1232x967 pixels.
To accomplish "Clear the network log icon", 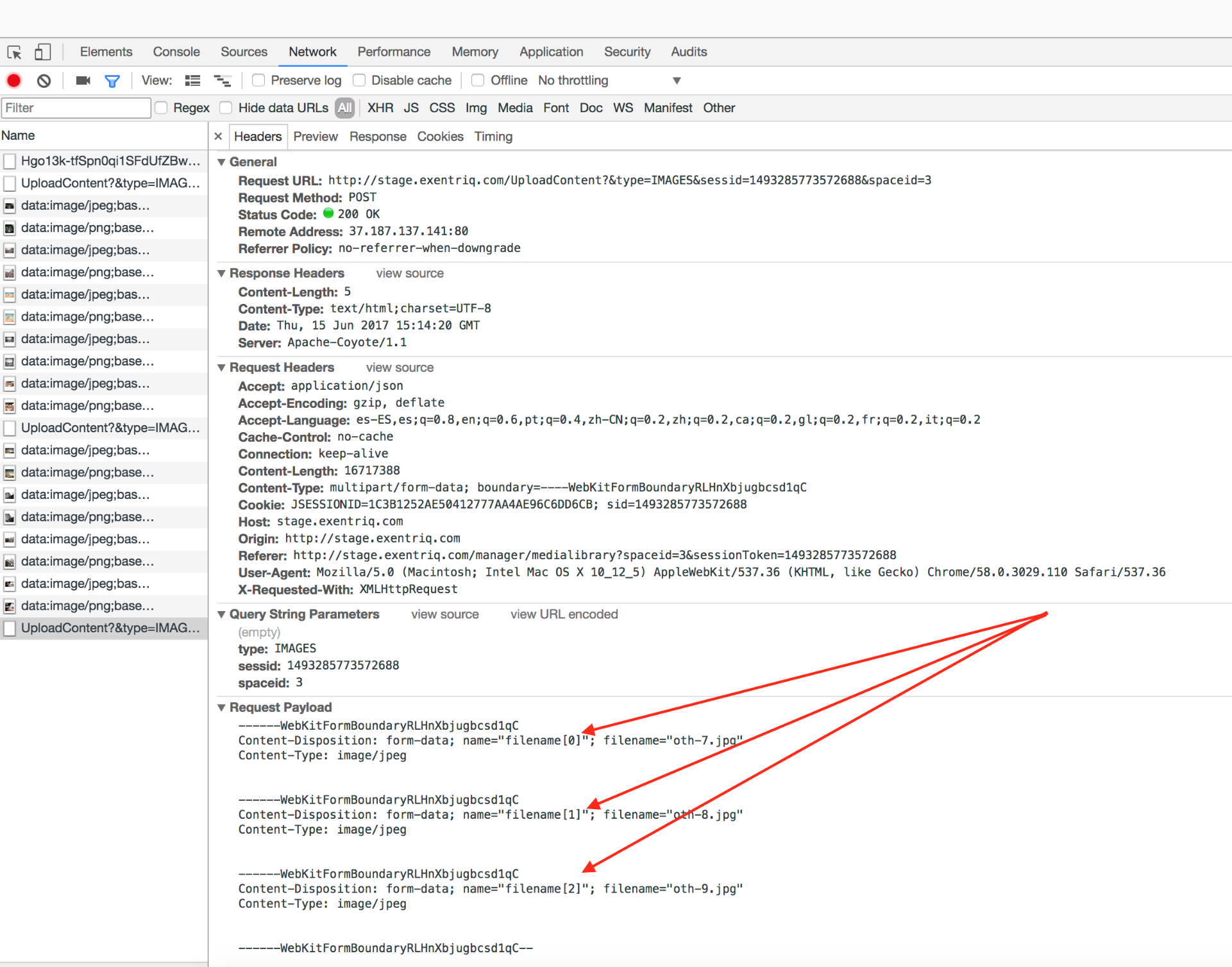I will click(44, 81).
